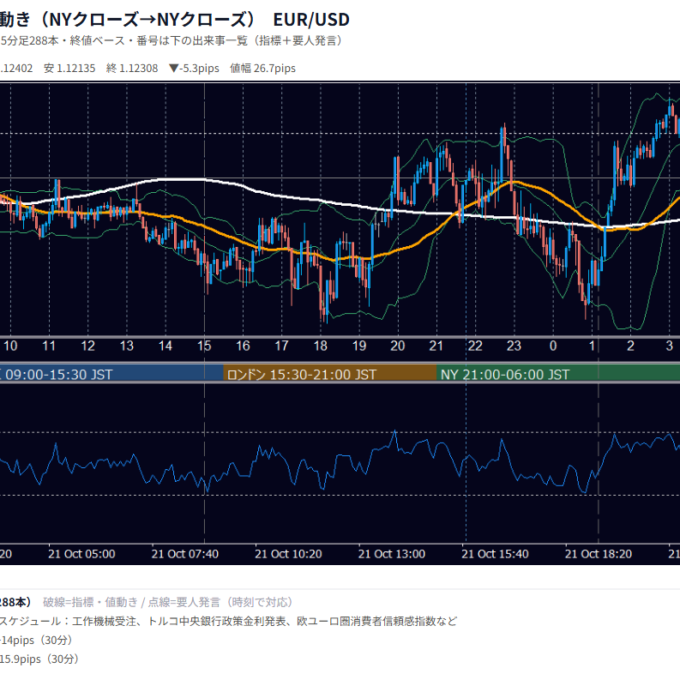Click hour label 23 on the chart axis
The image size is (680, 680).
[514, 346]
